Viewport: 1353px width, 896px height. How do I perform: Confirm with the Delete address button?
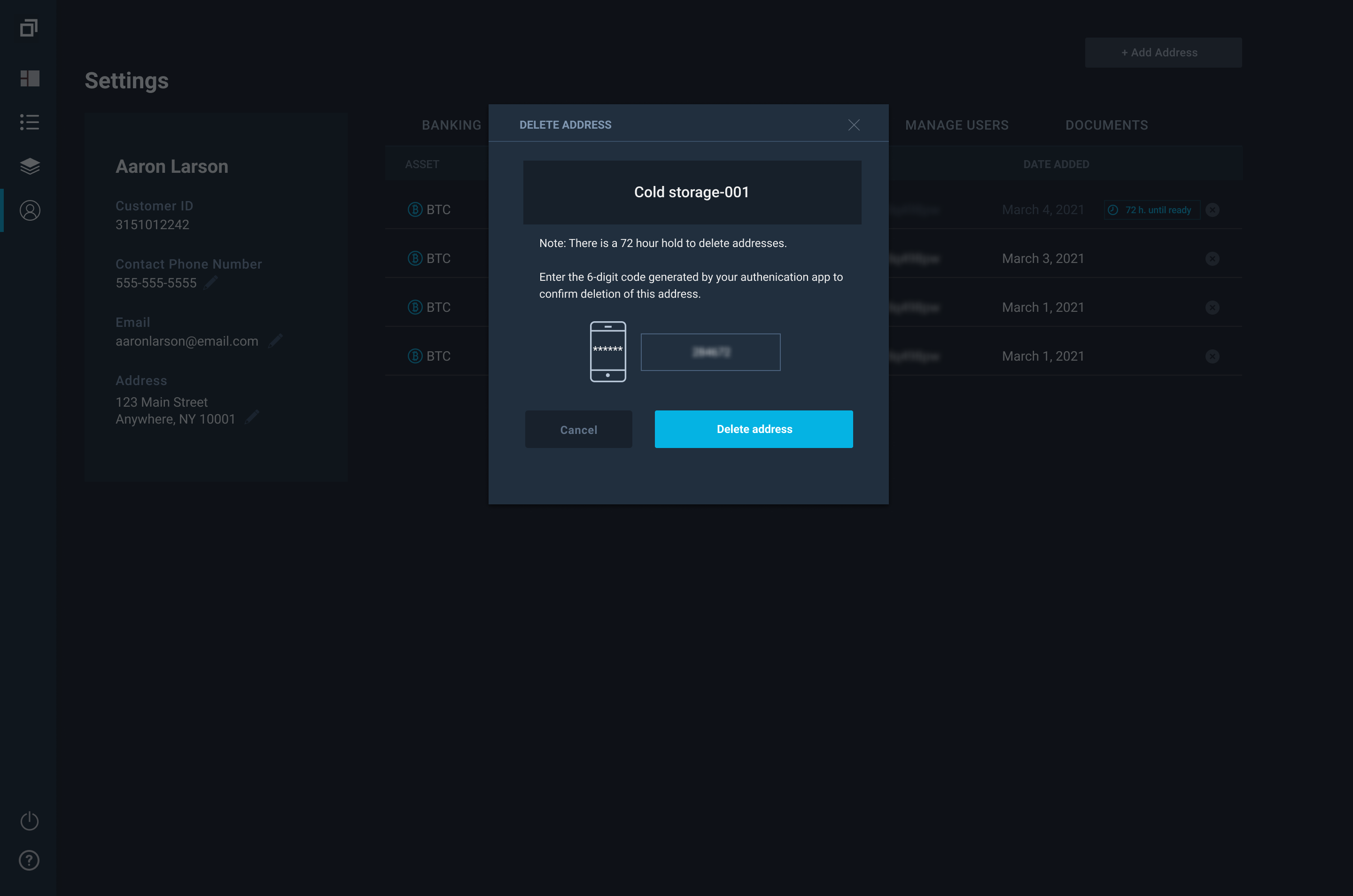[x=754, y=429]
